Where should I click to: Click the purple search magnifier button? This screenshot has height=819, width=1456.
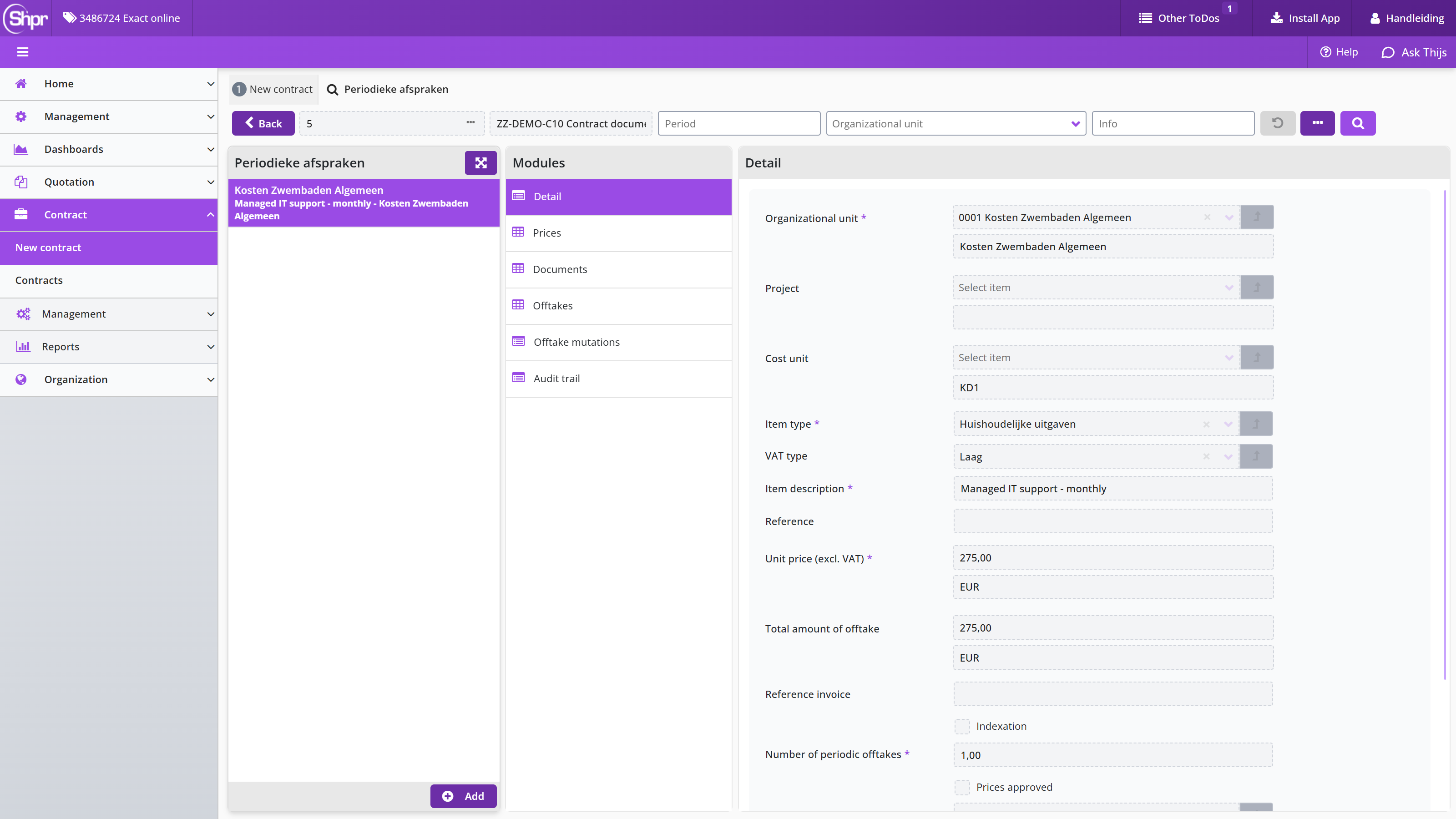1358,123
